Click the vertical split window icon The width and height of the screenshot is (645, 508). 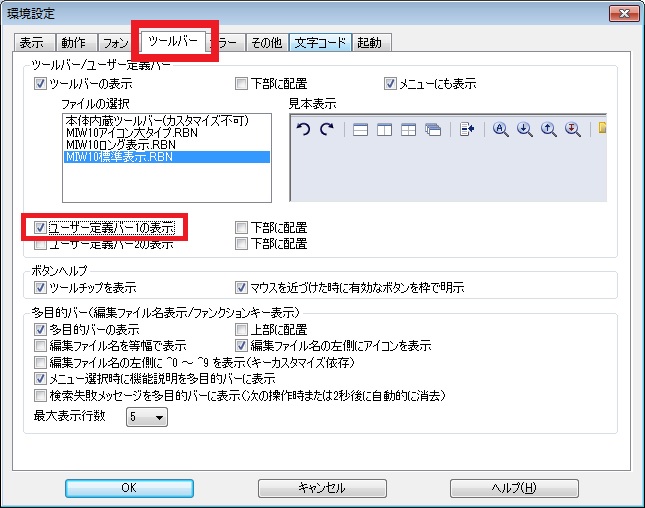coord(384,130)
